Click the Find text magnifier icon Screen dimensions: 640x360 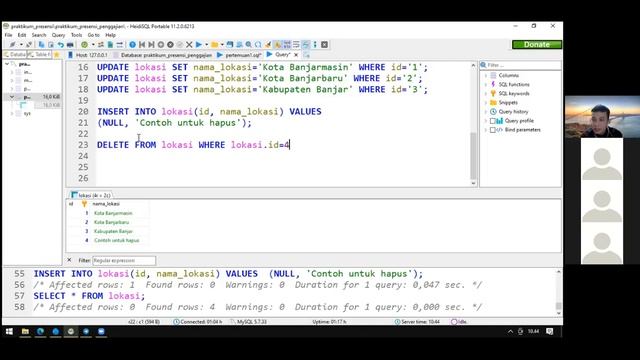click(x=249, y=44)
